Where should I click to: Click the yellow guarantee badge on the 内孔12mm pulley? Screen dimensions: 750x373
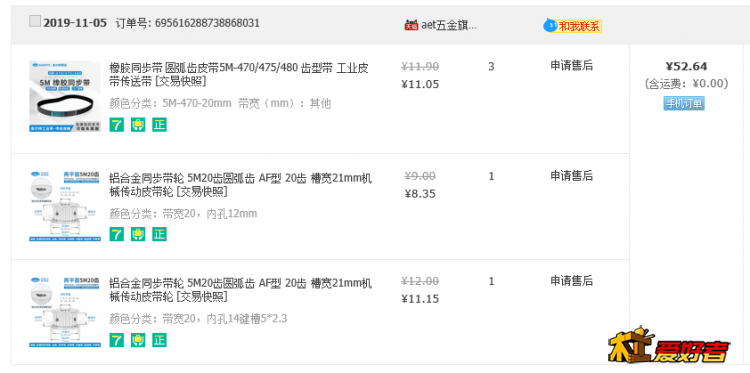pyautogui.click(x=138, y=234)
